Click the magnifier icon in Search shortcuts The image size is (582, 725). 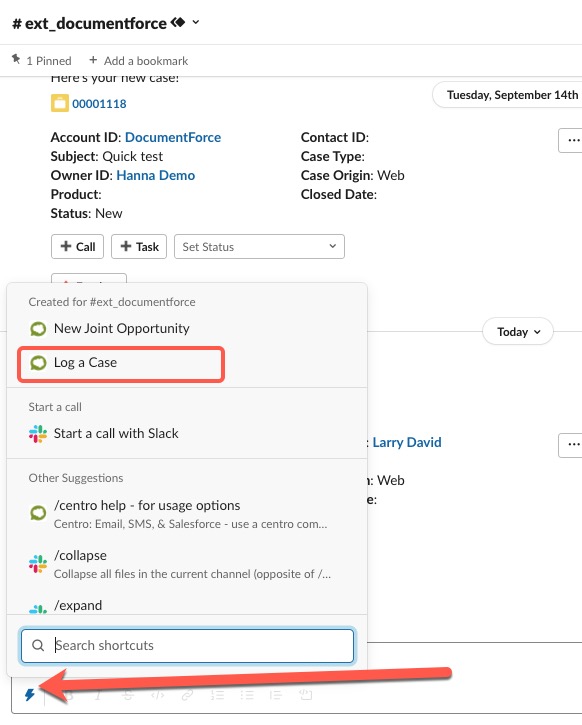tap(38, 645)
